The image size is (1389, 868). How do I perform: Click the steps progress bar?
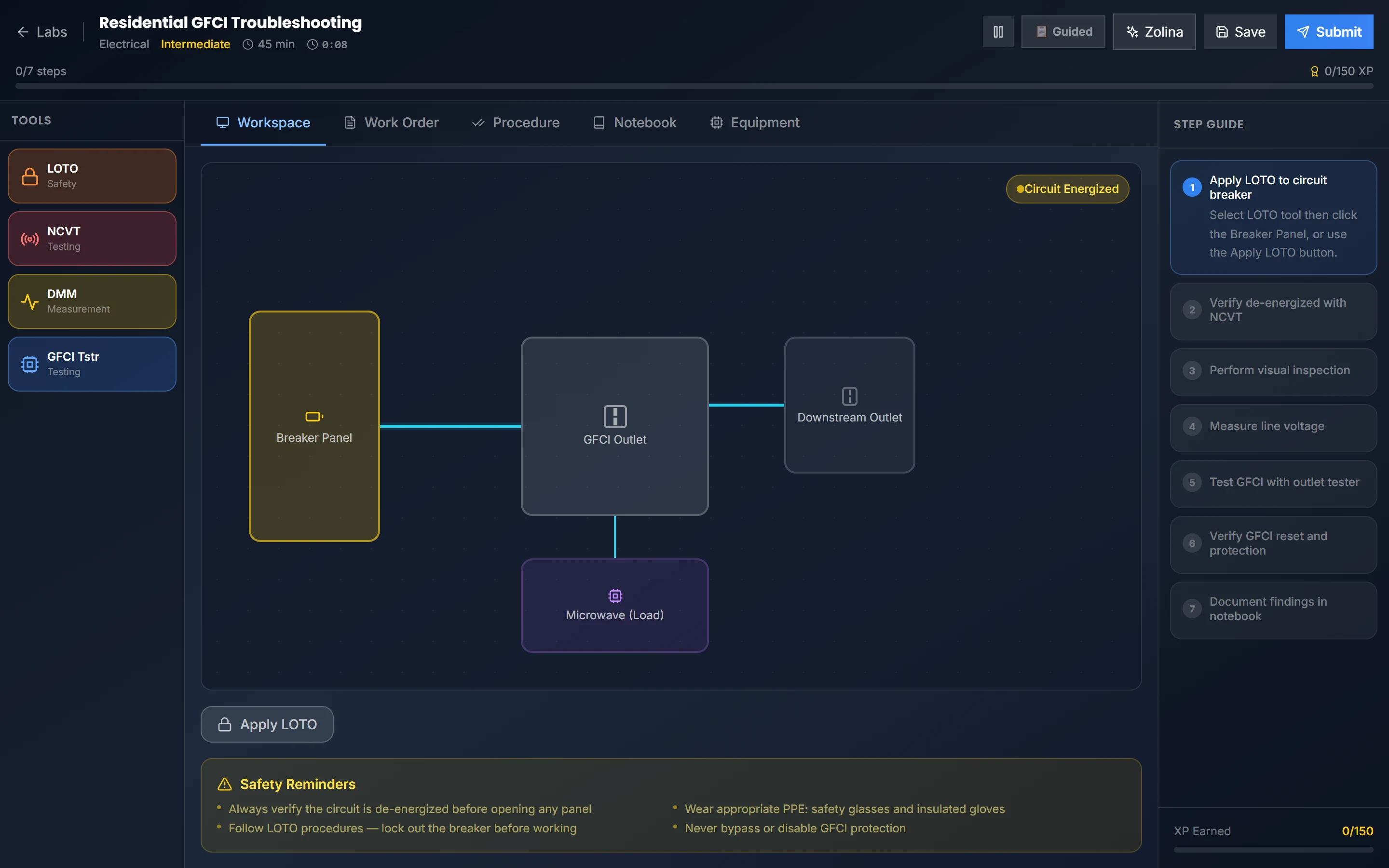[694, 86]
